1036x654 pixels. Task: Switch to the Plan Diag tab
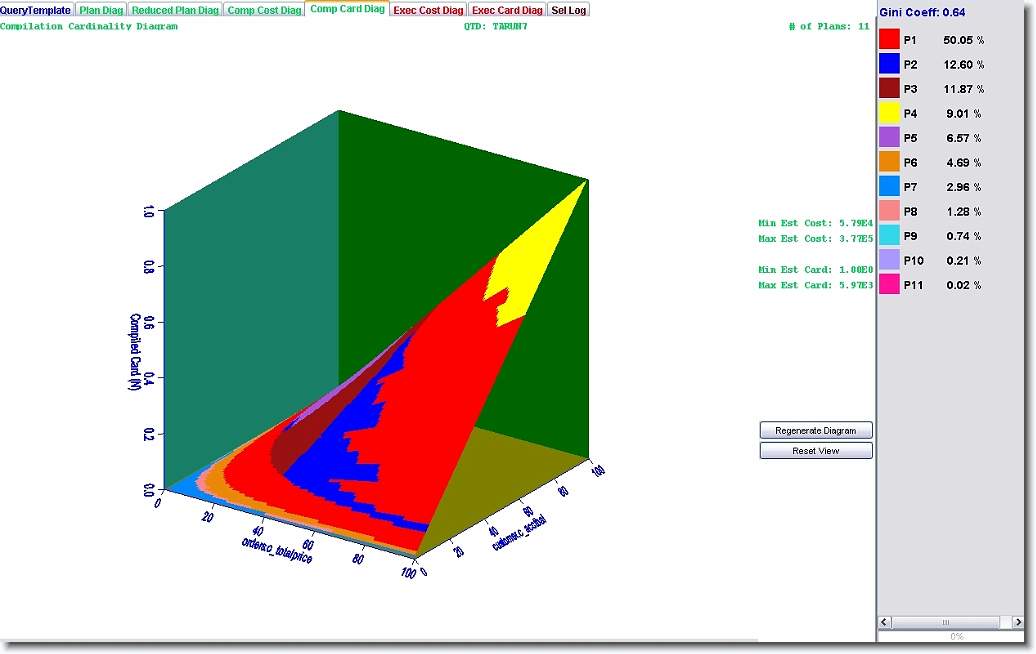(101, 10)
